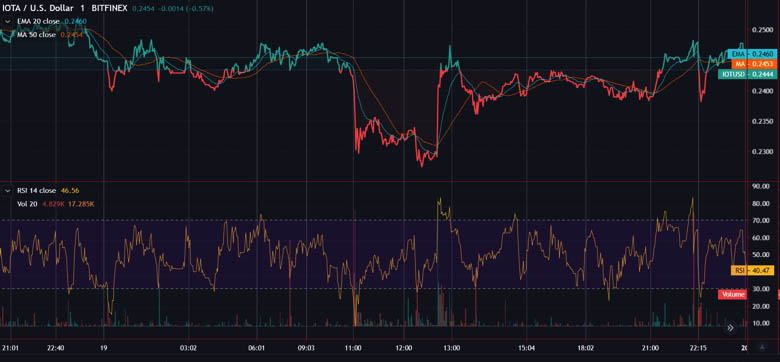Click the 50.00 RSI scale value
Screen dimensions: 780x362
click(762, 255)
